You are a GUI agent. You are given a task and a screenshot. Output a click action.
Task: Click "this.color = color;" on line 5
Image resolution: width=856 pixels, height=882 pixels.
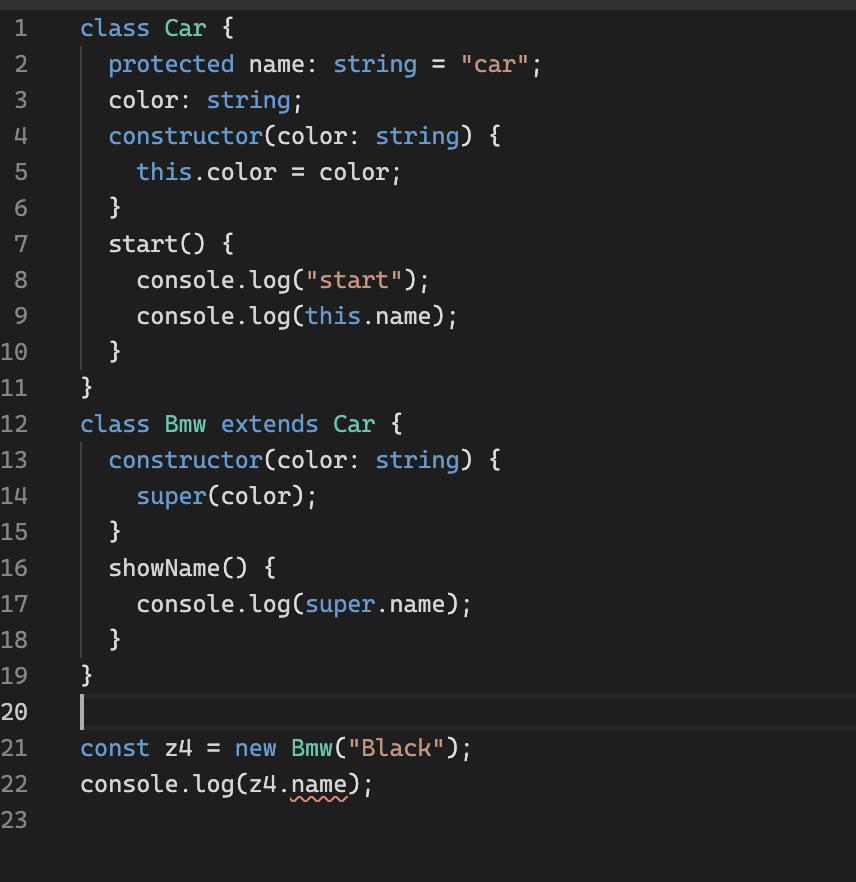coord(269,172)
